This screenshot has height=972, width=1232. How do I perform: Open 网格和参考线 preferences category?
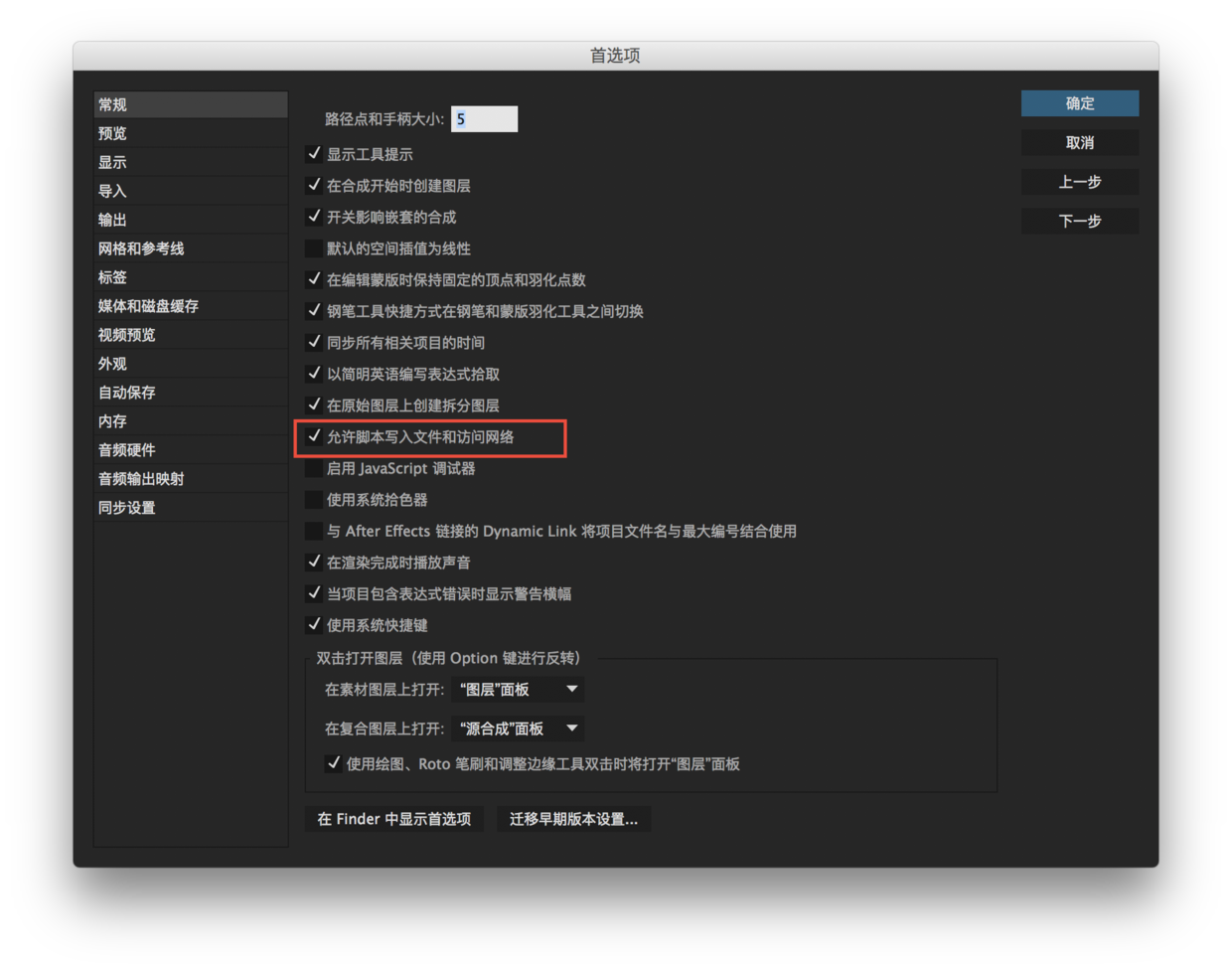[191, 248]
